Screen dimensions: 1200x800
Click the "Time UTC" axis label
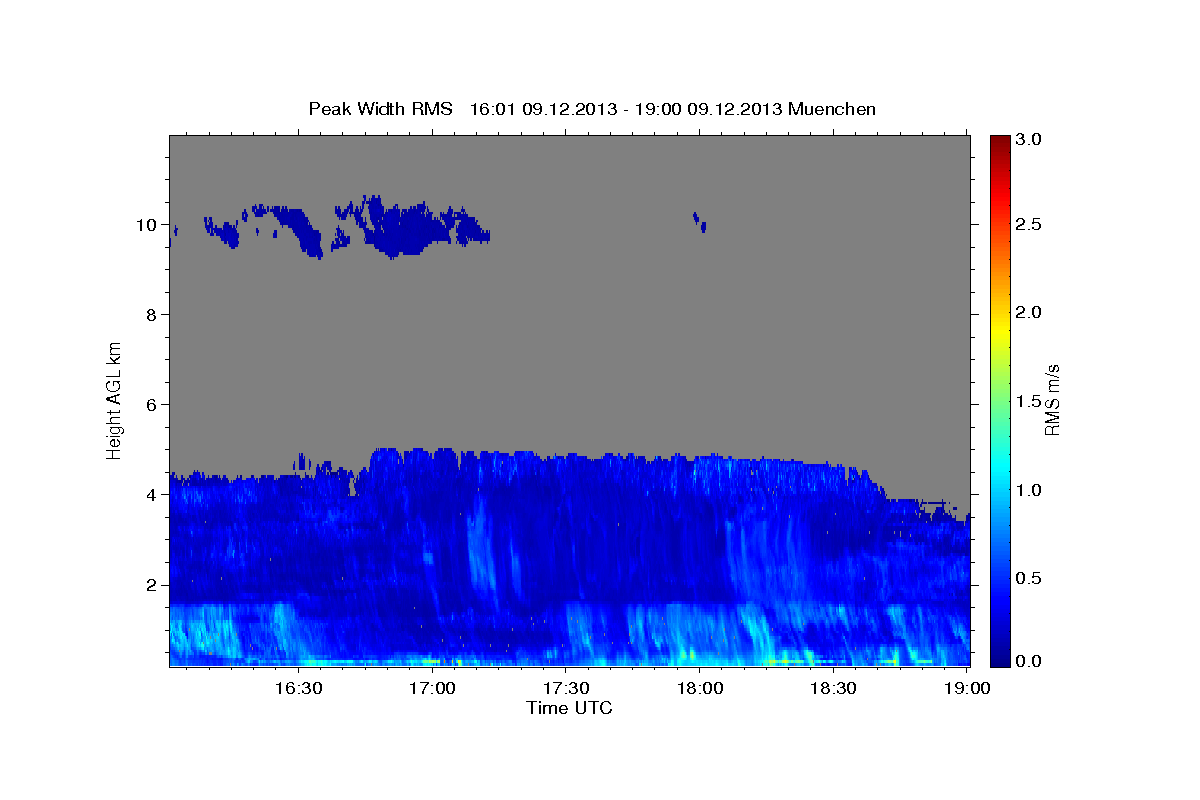point(569,709)
